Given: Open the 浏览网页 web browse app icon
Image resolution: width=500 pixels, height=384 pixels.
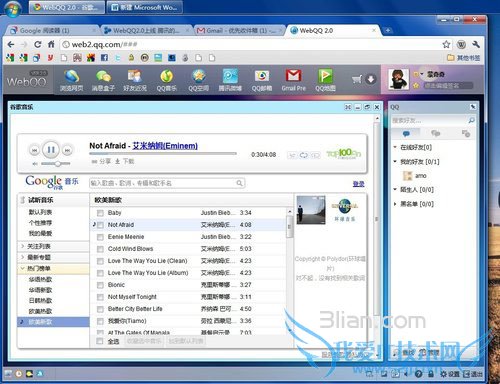Looking at the screenshot, I should [x=72, y=81].
